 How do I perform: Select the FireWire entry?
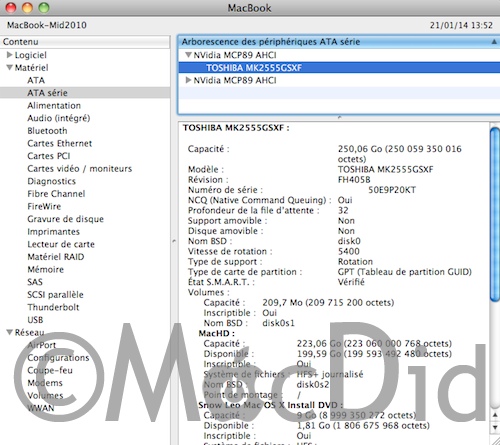click(x=44, y=206)
